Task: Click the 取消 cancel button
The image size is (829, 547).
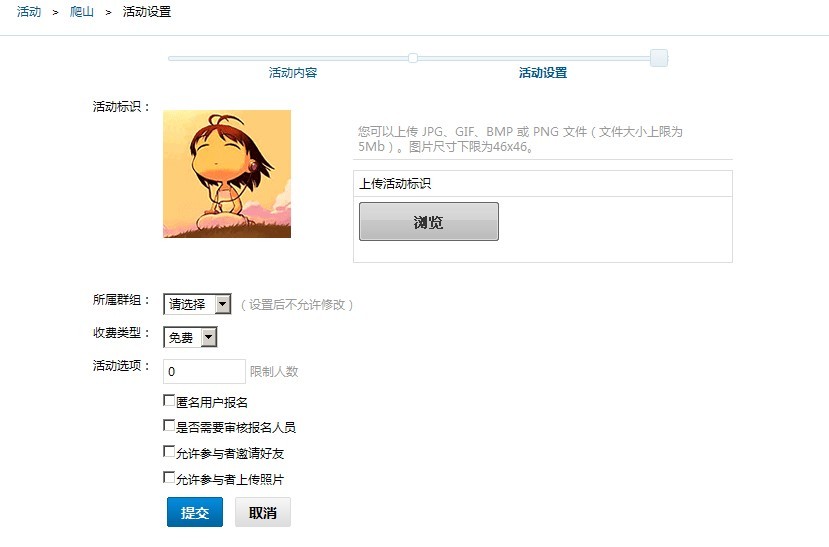Action: (x=263, y=512)
